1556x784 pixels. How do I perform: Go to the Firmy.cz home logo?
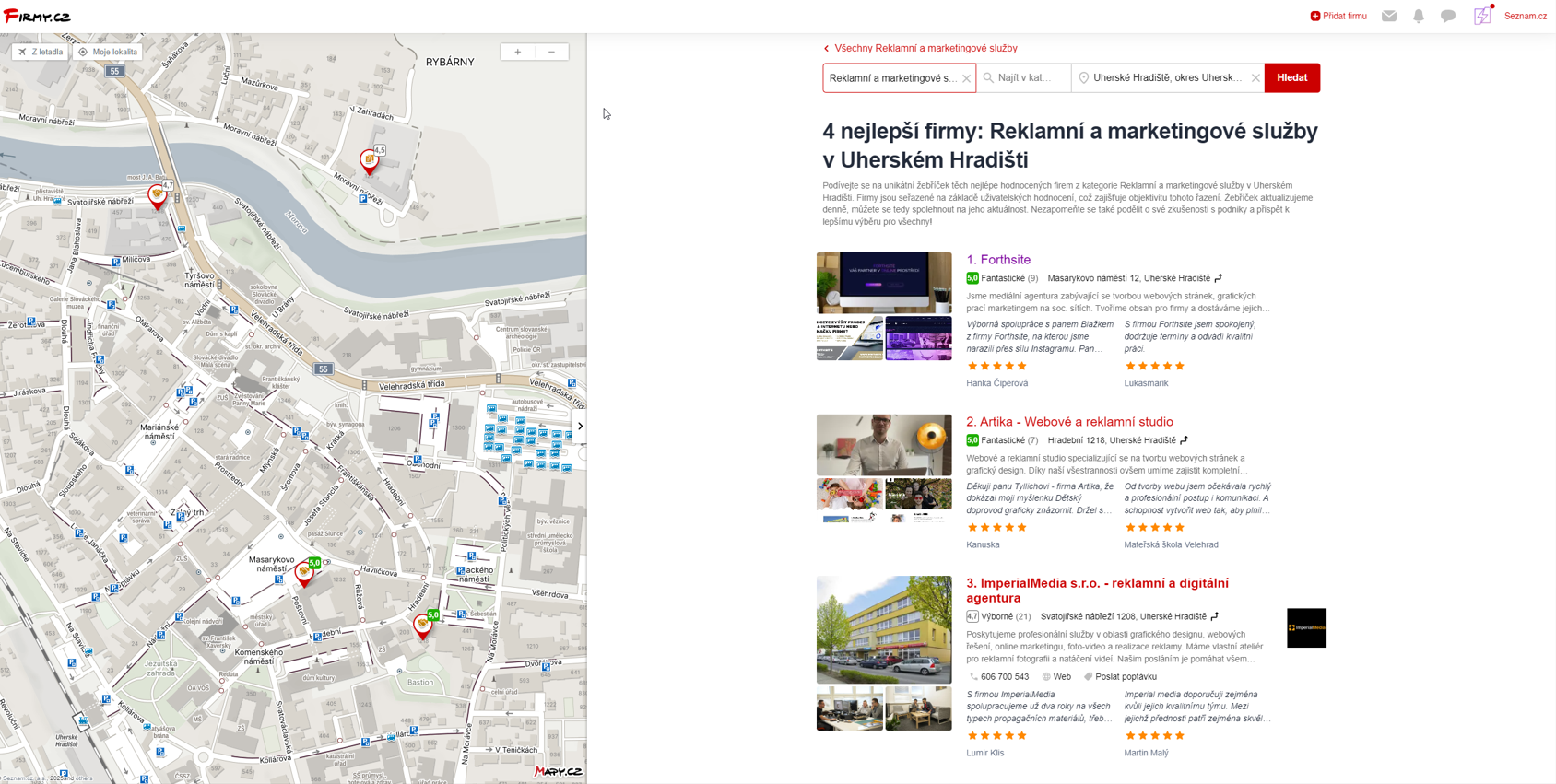[37, 17]
